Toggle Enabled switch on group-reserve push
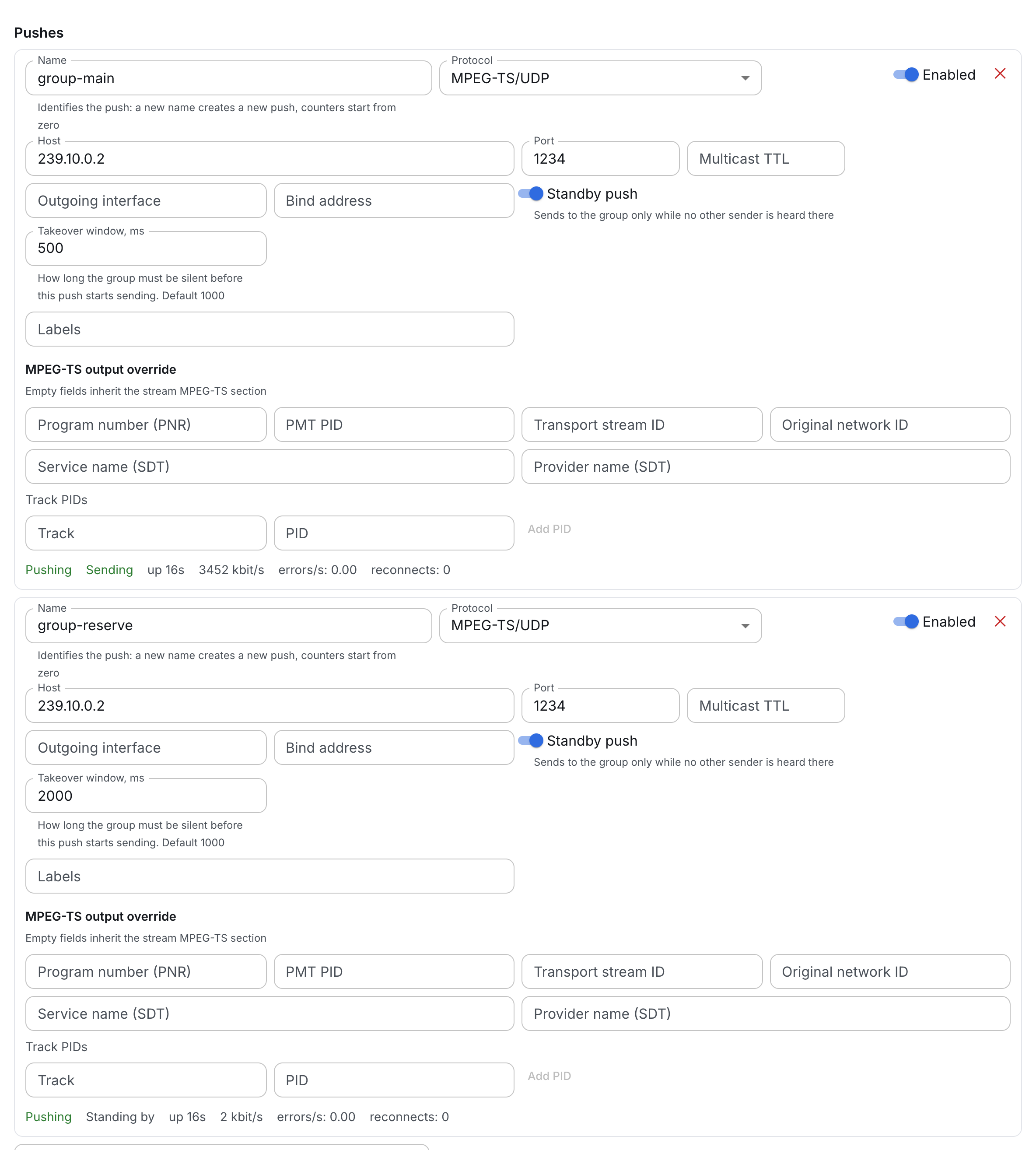 click(906, 622)
